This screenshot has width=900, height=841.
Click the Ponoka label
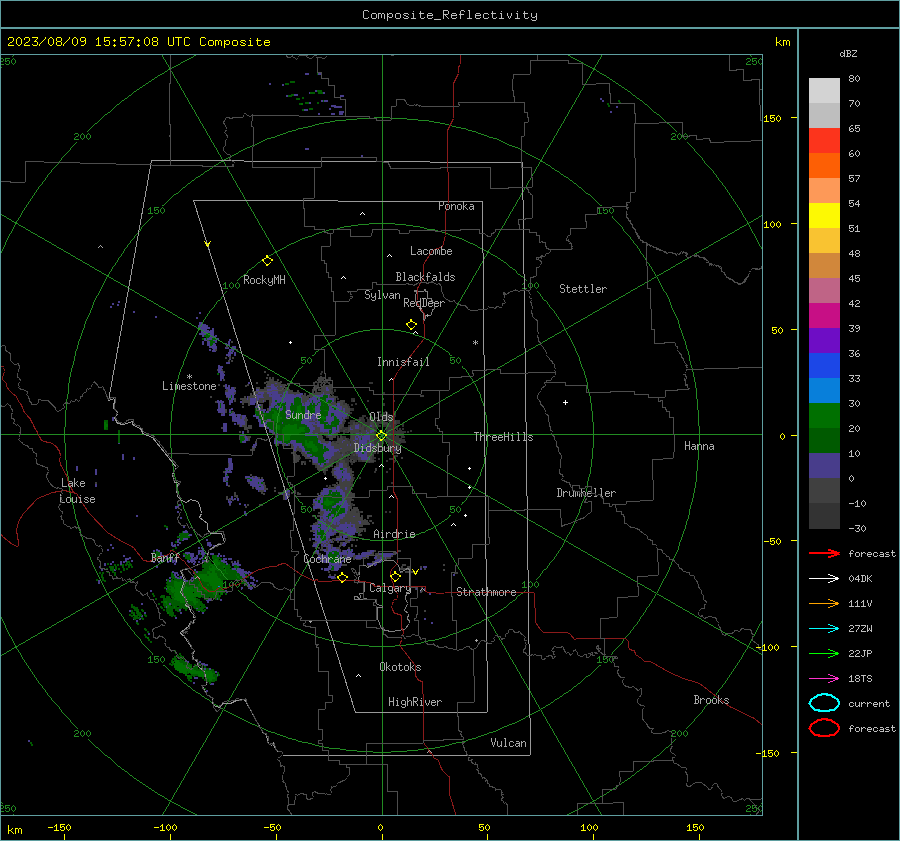pos(456,206)
